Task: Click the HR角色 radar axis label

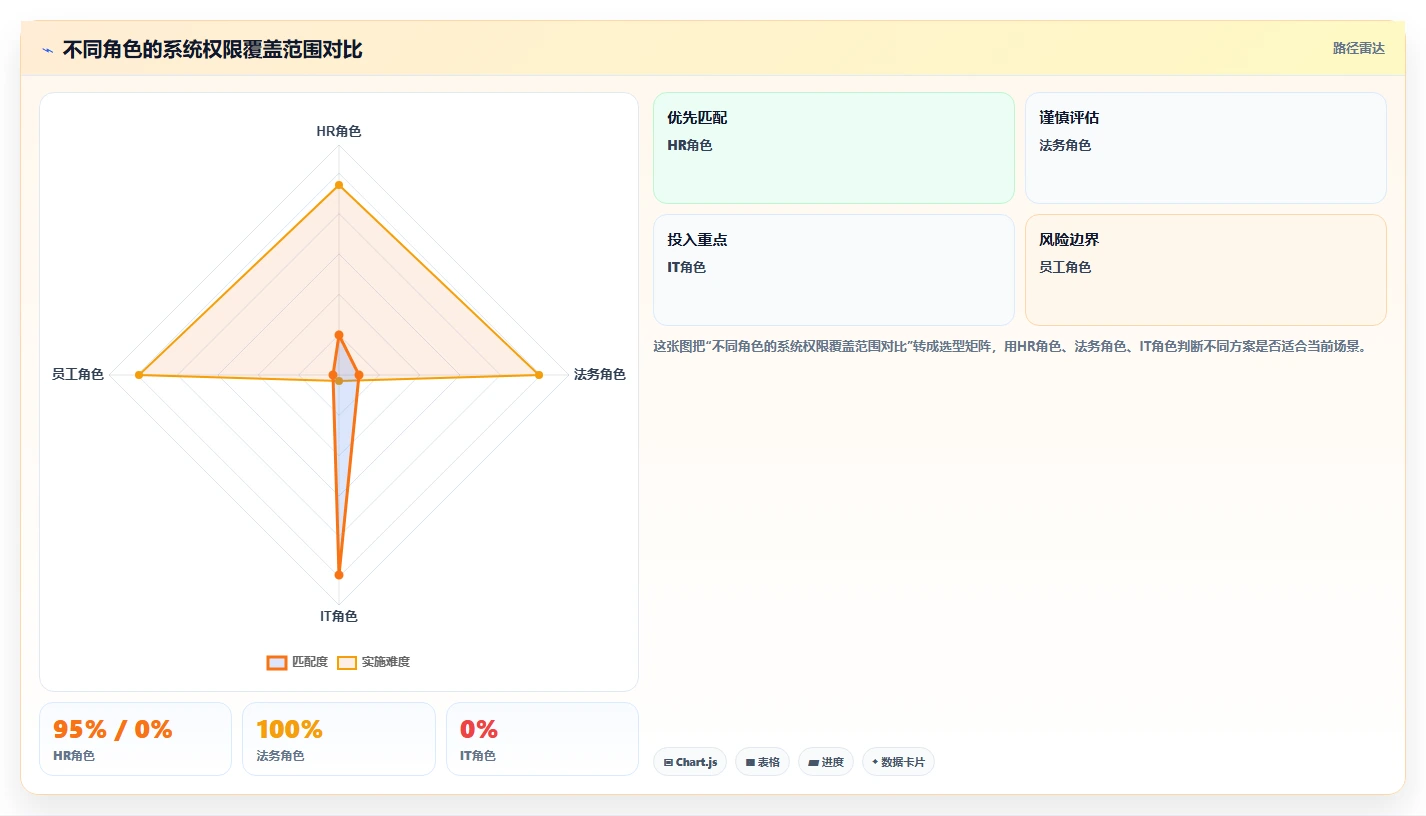Action: click(x=339, y=131)
